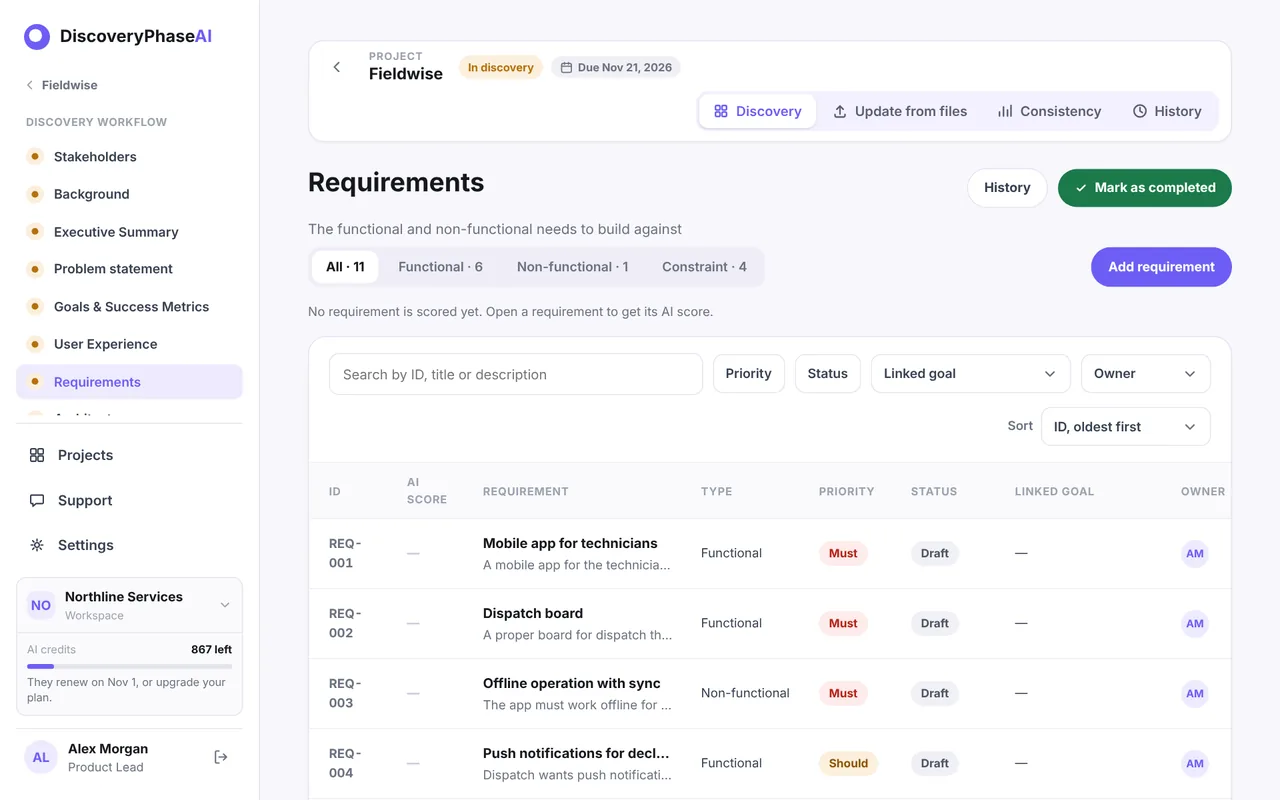Open the Problem statement step
The height and width of the screenshot is (800, 1280).
click(x=129, y=269)
